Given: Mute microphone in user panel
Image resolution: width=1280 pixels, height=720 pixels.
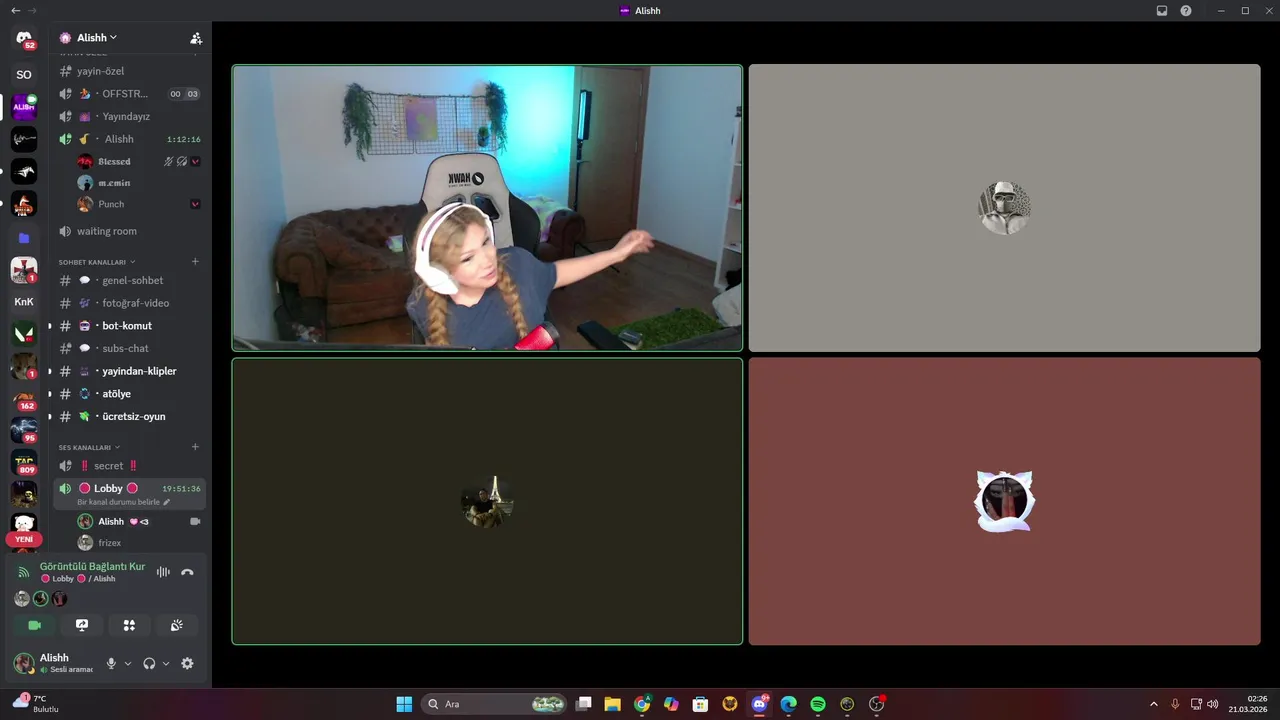Looking at the screenshot, I should coord(111,663).
